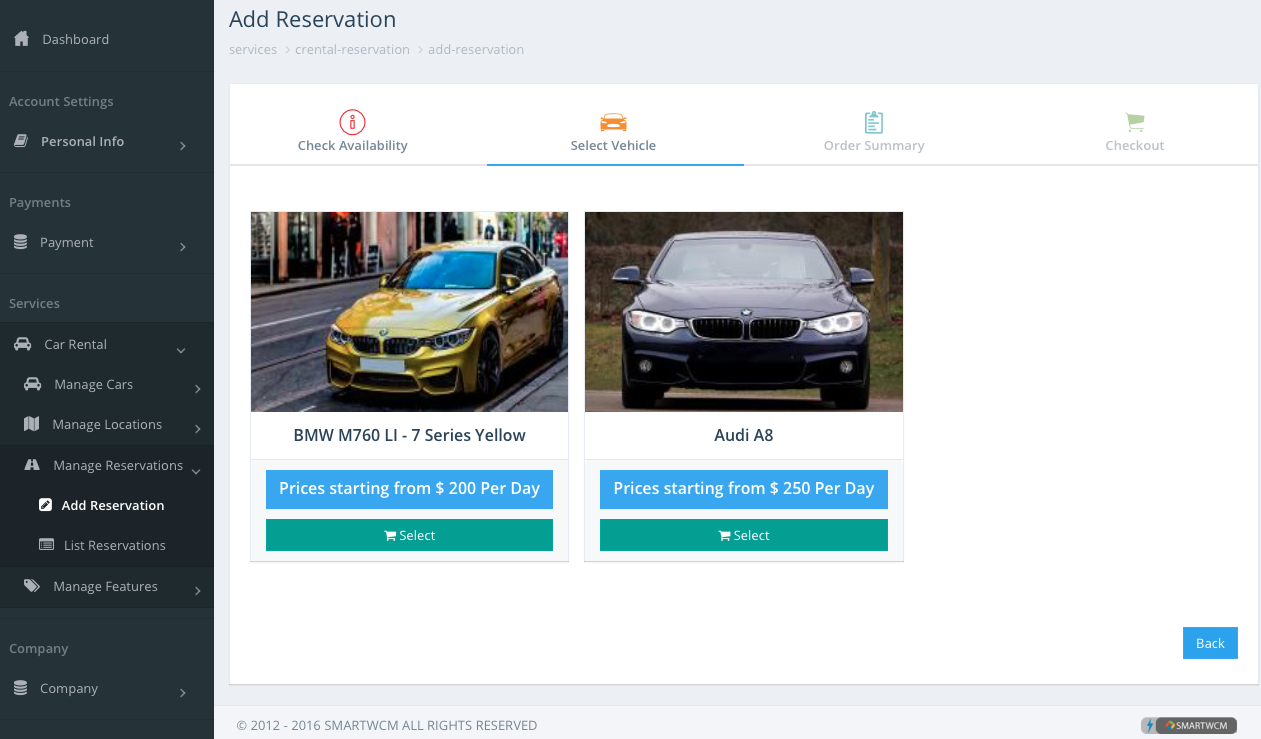1261x739 pixels.
Task: Click the Personal Info book icon
Action: coord(20,141)
